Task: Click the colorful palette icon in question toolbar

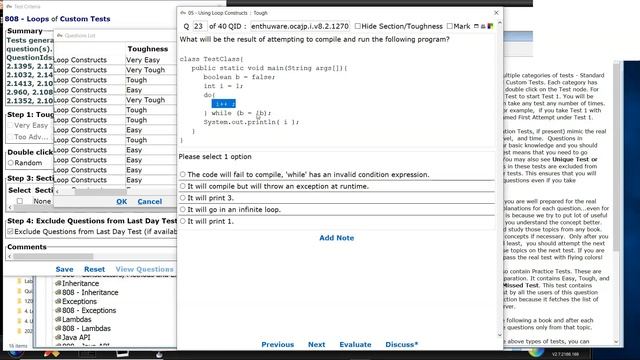Action: (x=490, y=26)
